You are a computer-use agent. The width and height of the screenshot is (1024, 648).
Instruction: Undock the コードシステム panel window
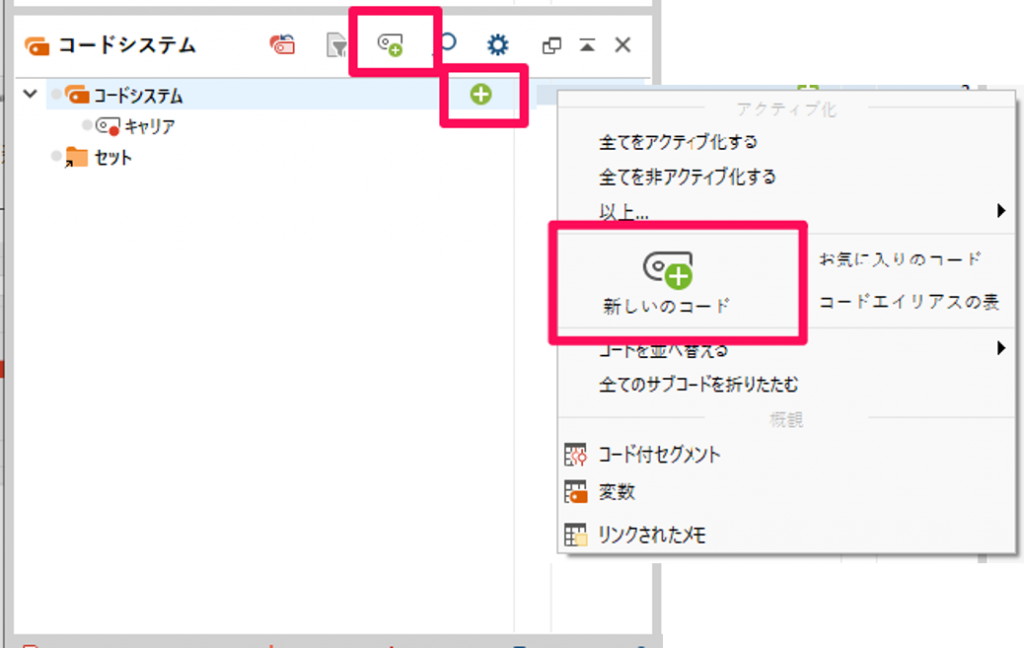551,45
